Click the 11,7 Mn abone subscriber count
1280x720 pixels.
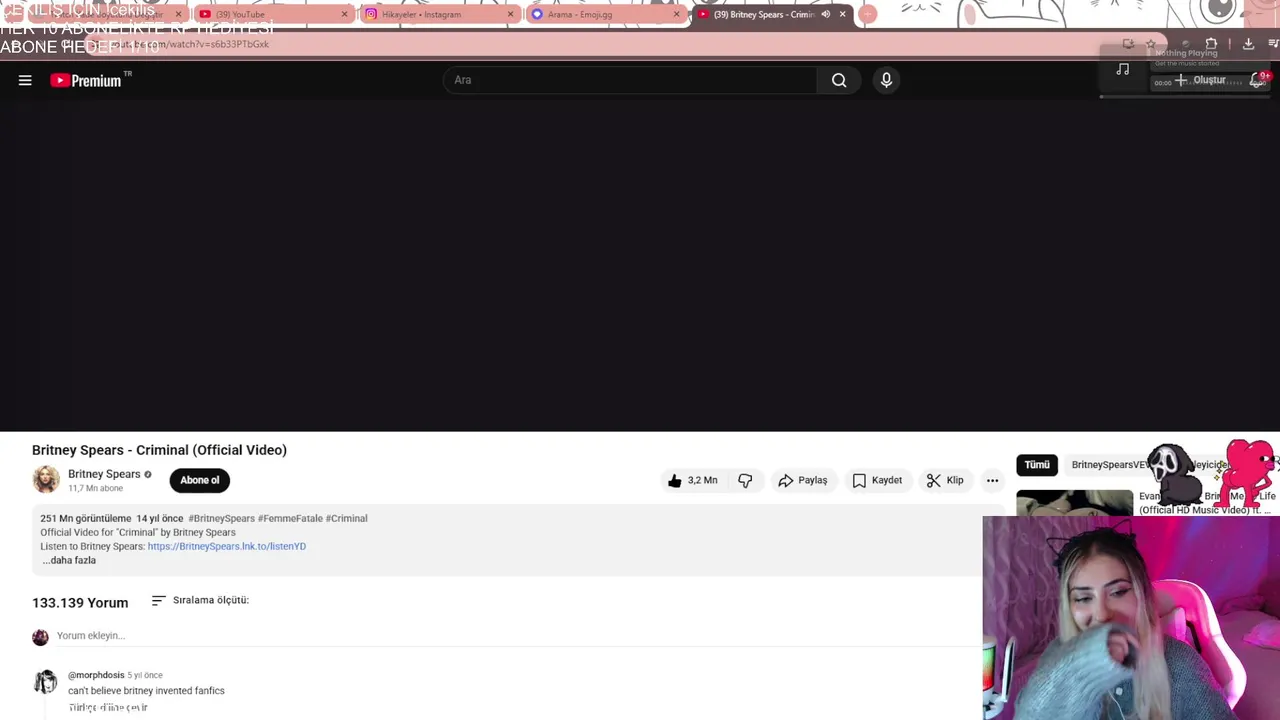(95, 488)
